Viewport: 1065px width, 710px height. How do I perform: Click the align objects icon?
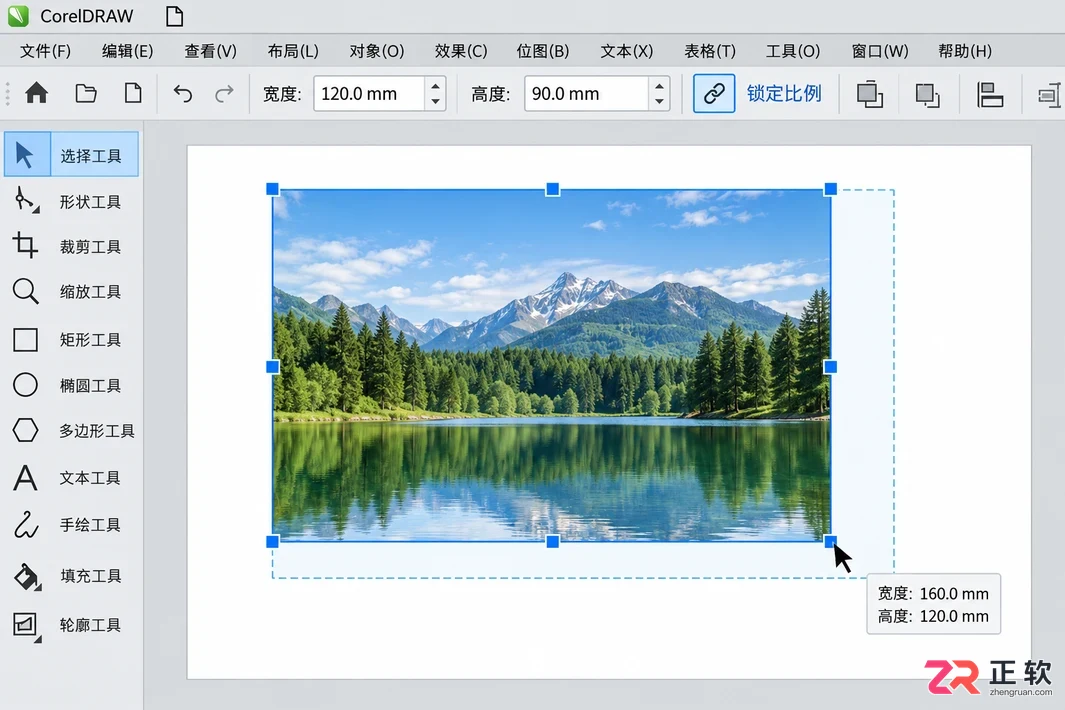point(990,94)
